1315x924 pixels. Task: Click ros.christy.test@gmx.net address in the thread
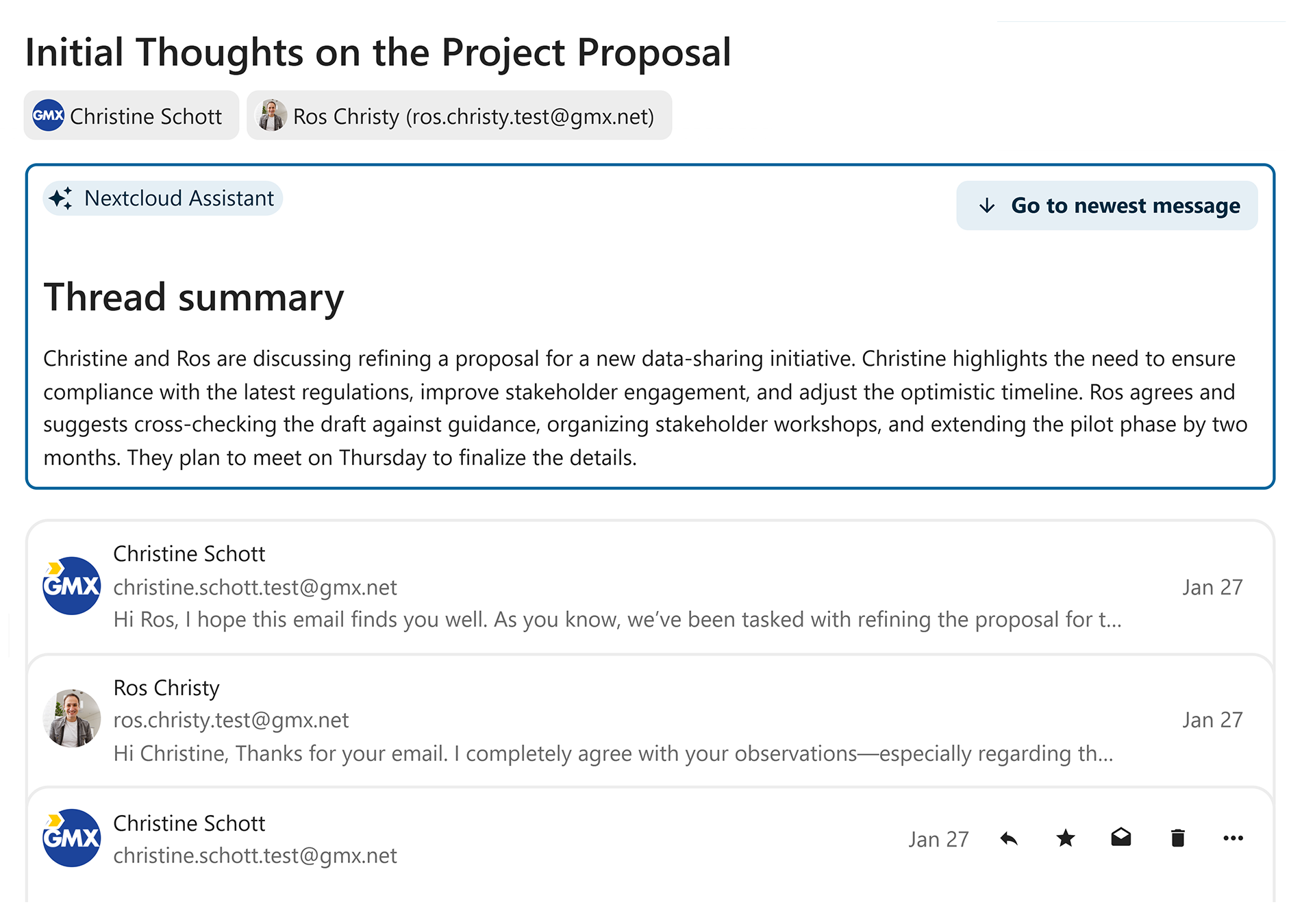point(231,721)
